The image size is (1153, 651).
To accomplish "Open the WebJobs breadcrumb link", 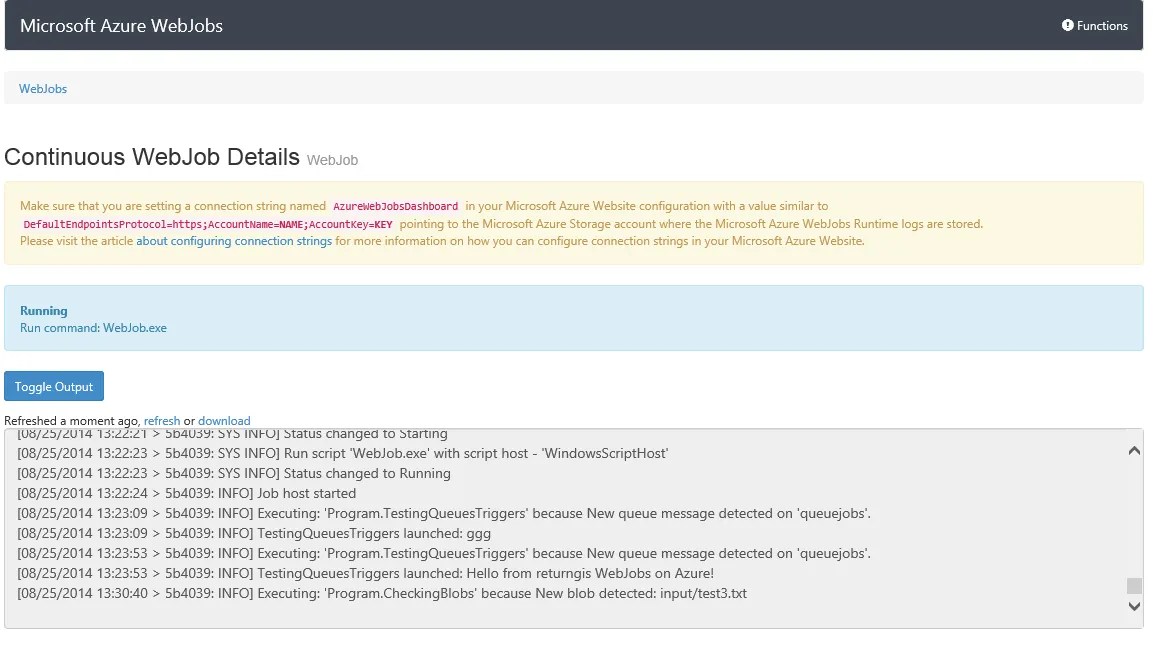I will [43, 88].
